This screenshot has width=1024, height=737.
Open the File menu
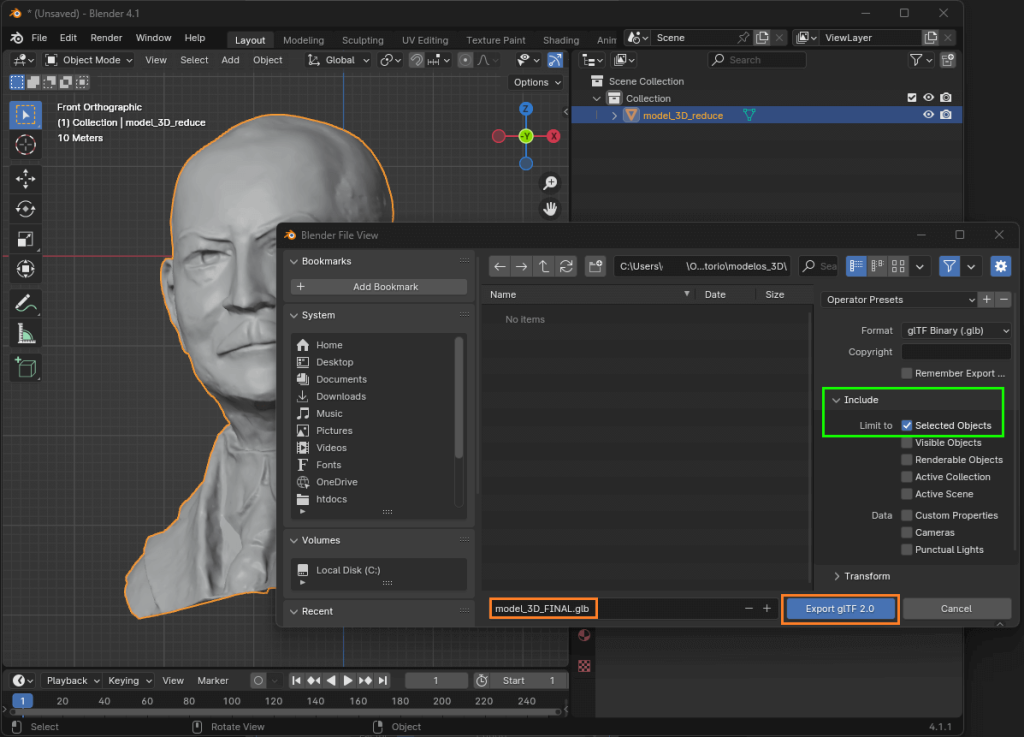(39, 38)
